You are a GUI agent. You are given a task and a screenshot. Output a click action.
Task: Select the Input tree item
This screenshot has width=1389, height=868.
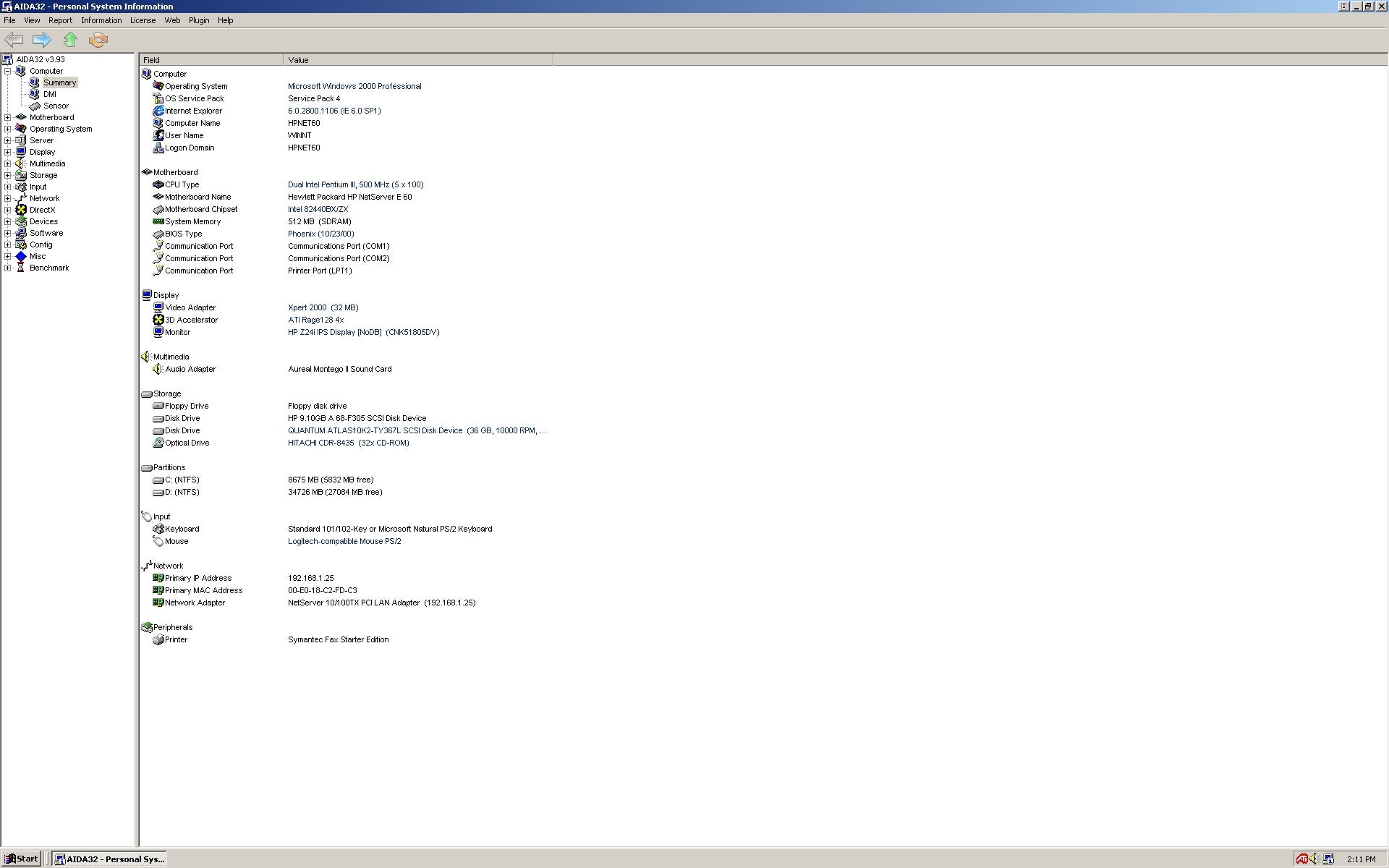38,187
